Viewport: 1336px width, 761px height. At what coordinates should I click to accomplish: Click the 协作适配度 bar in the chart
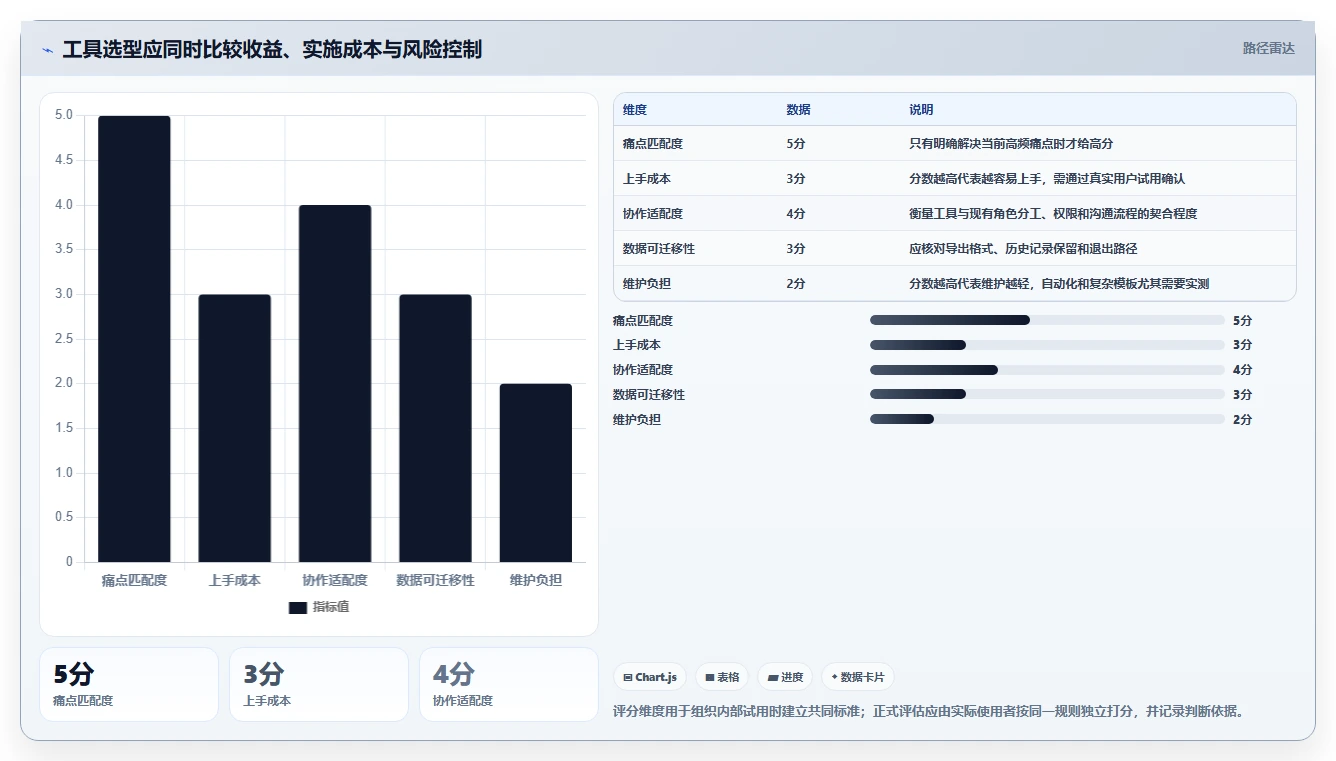point(335,384)
